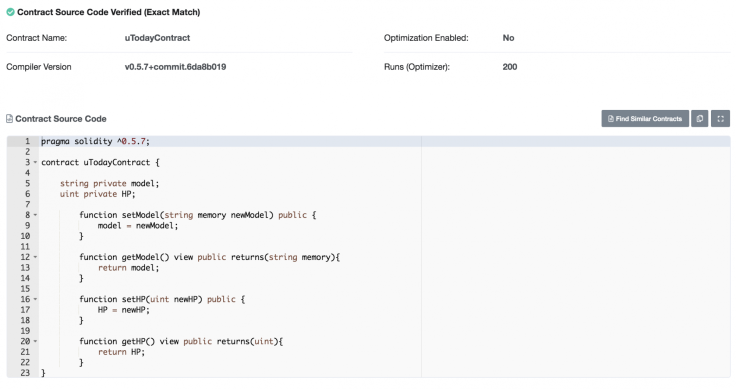This screenshot has width=736, height=389.
Task: Click the Optimization Enabled label
Action: (426, 38)
